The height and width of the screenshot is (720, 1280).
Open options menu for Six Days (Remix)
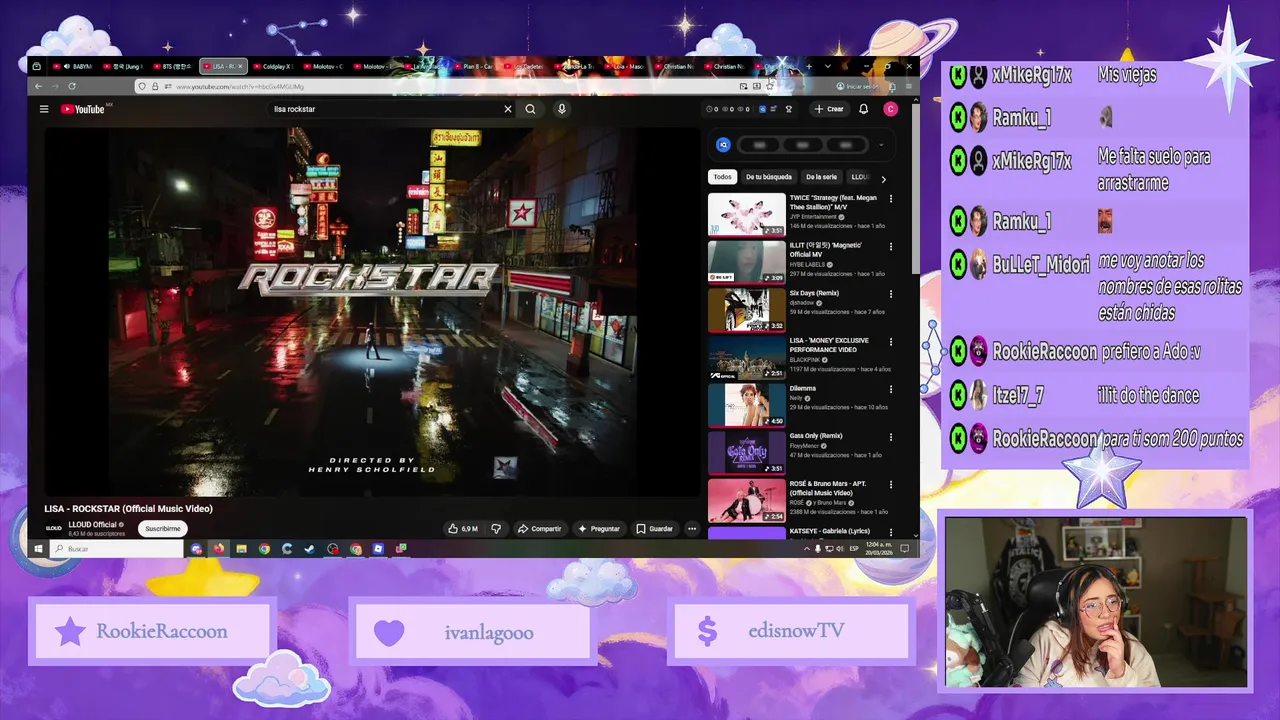coord(891,295)
